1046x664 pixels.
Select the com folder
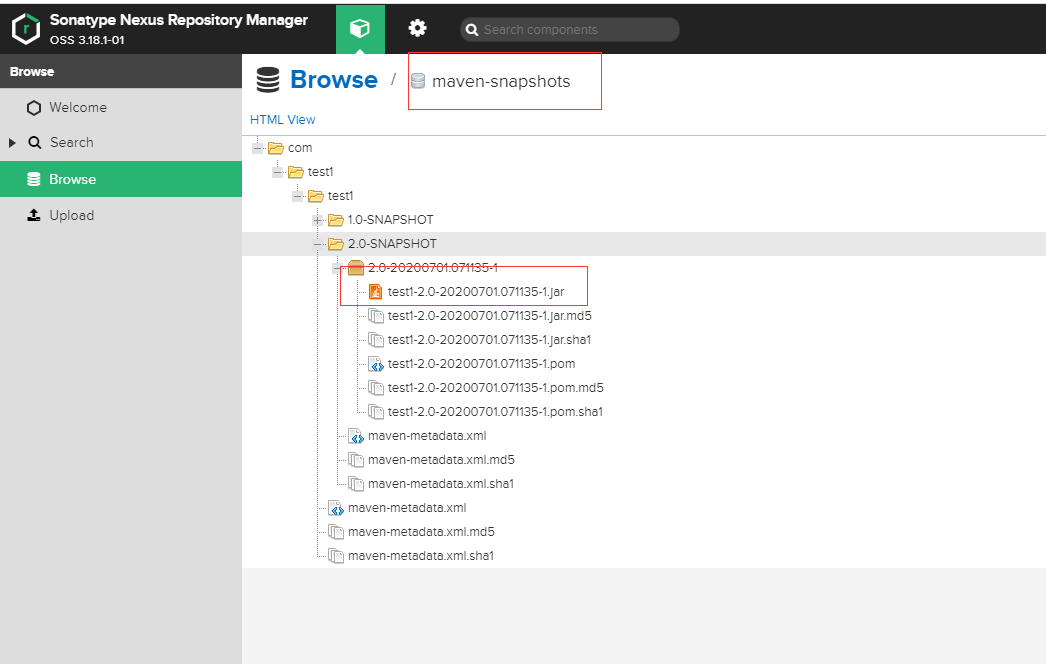[300, 147]
